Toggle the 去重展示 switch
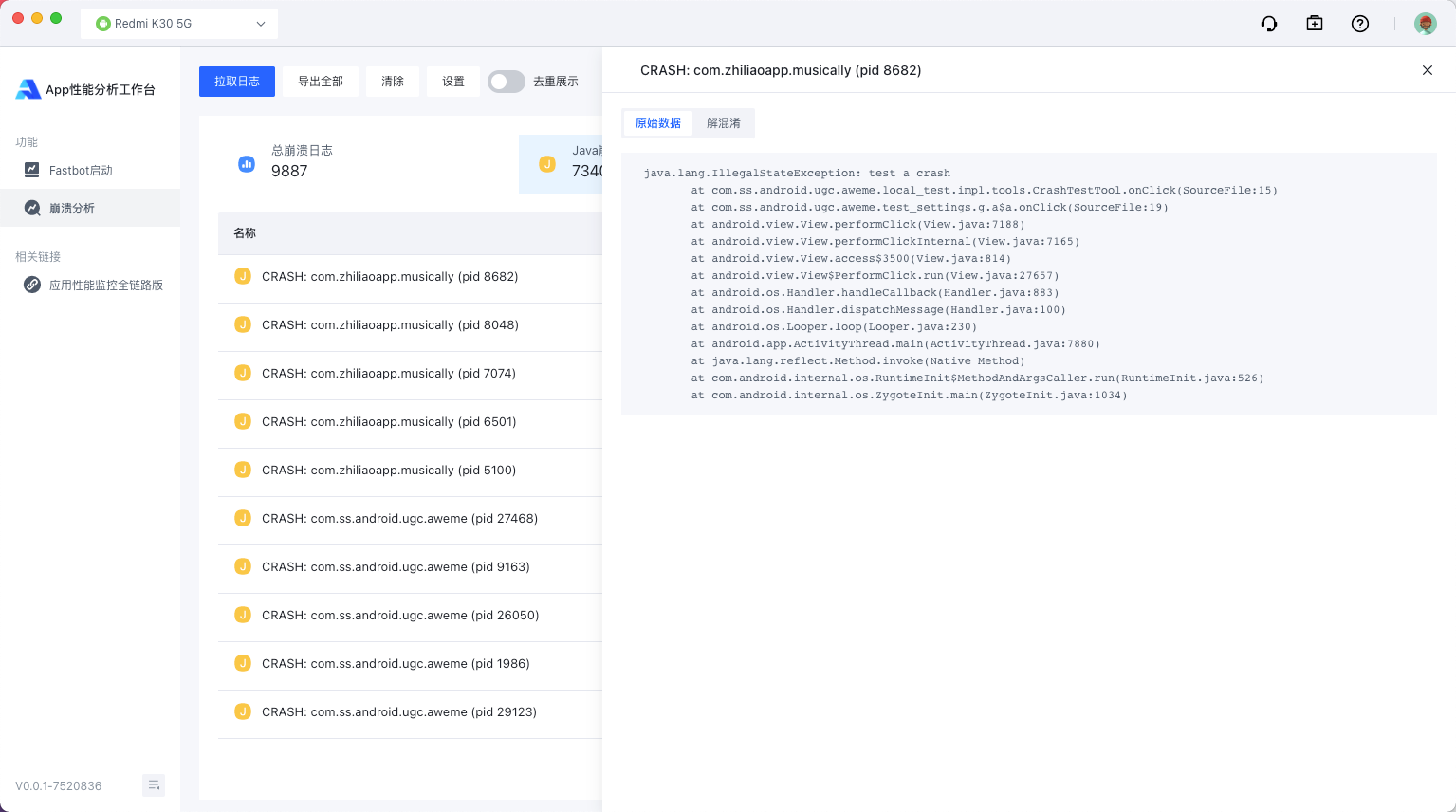1456x812 pixels. click(507, 82)
